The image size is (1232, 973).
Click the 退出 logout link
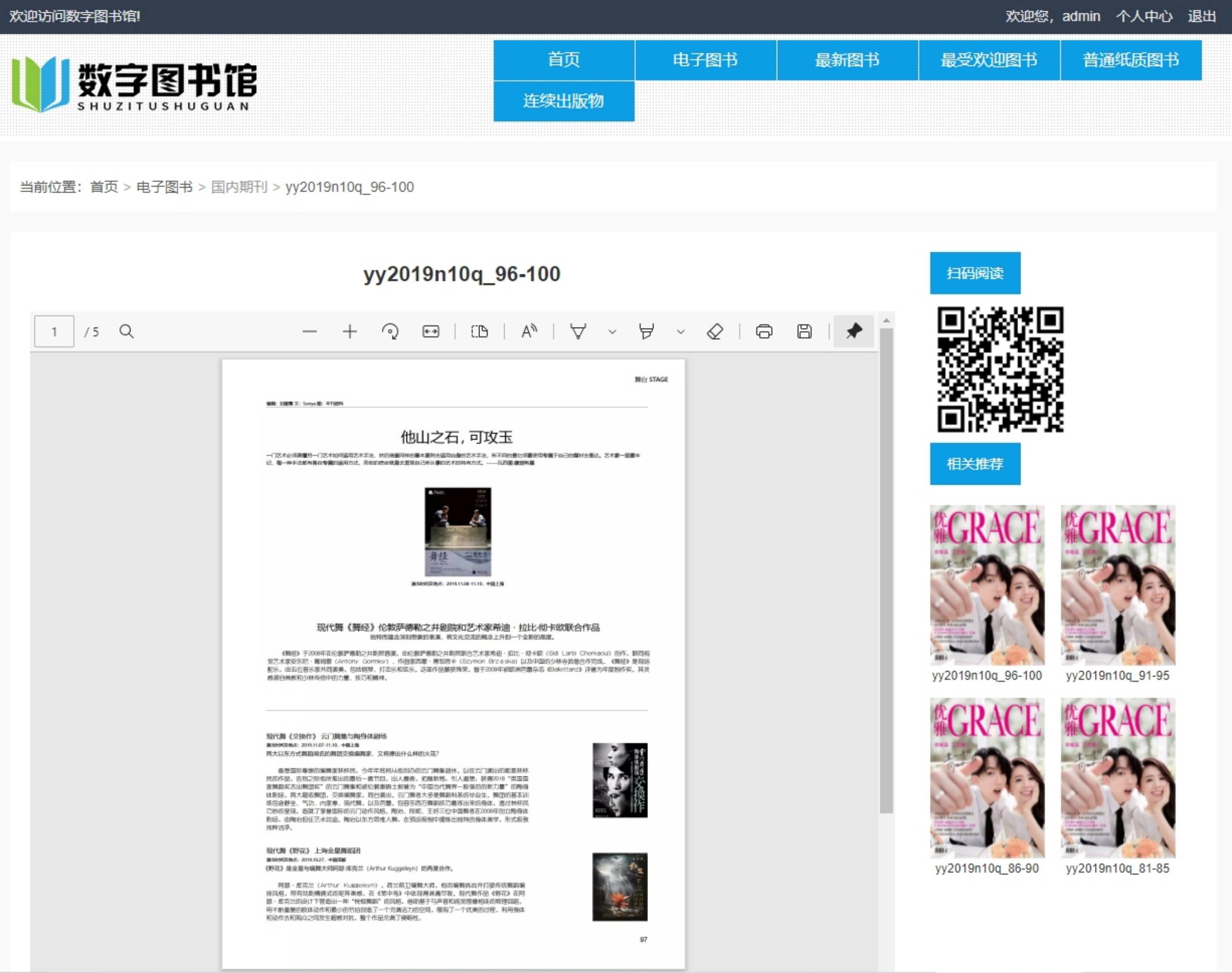coord(1201,16)
